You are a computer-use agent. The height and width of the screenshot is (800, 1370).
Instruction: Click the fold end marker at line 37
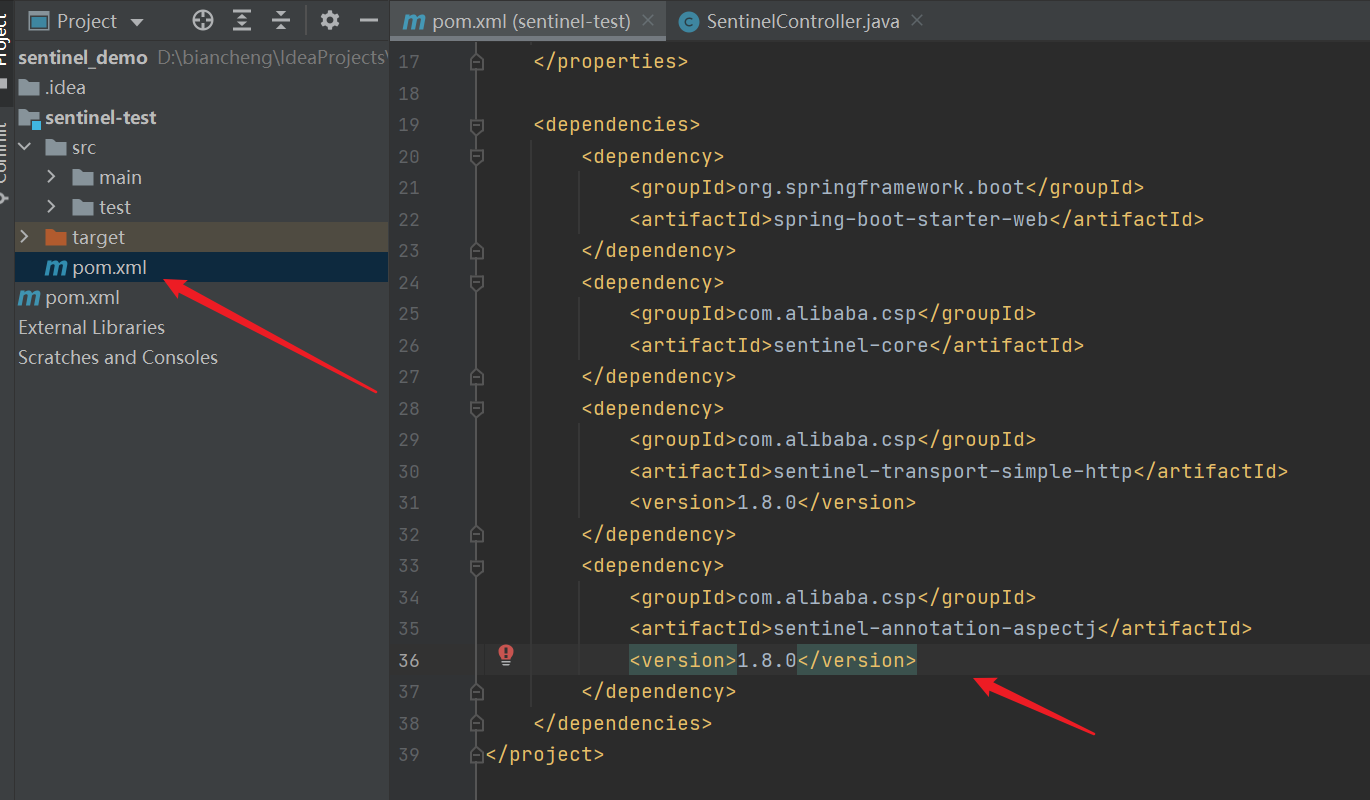pyautogui.click(x=476, y=692)
